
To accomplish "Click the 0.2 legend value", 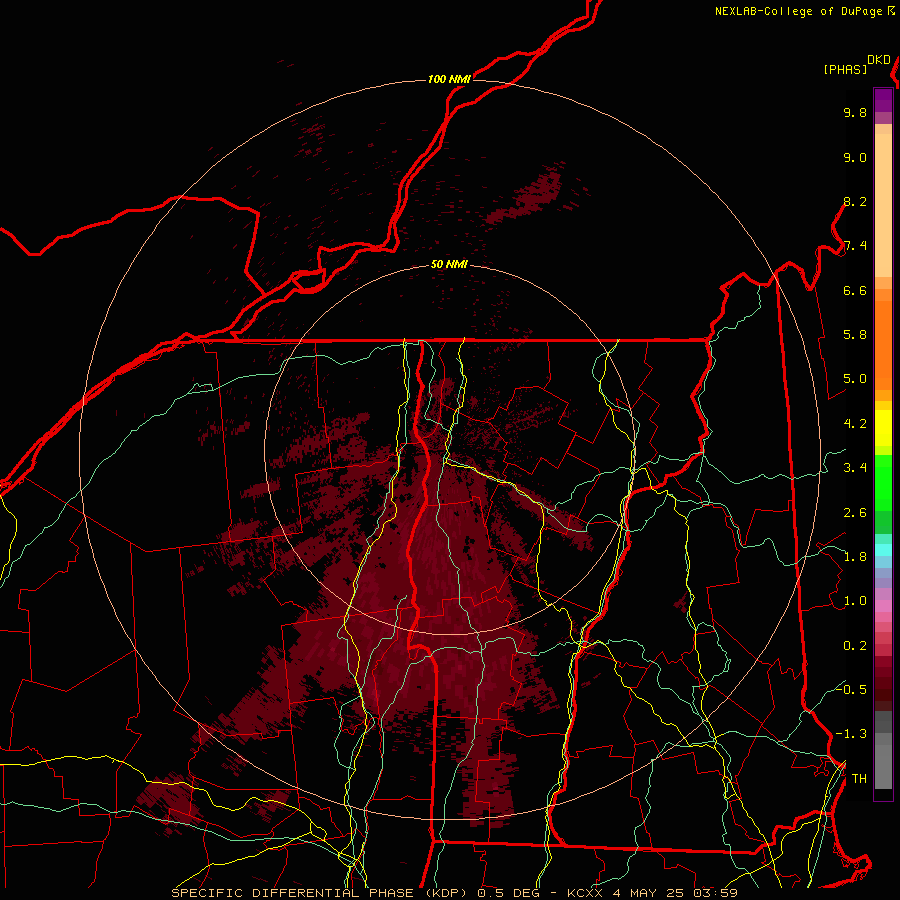I will pyautogui.click(x=855, y=646).
